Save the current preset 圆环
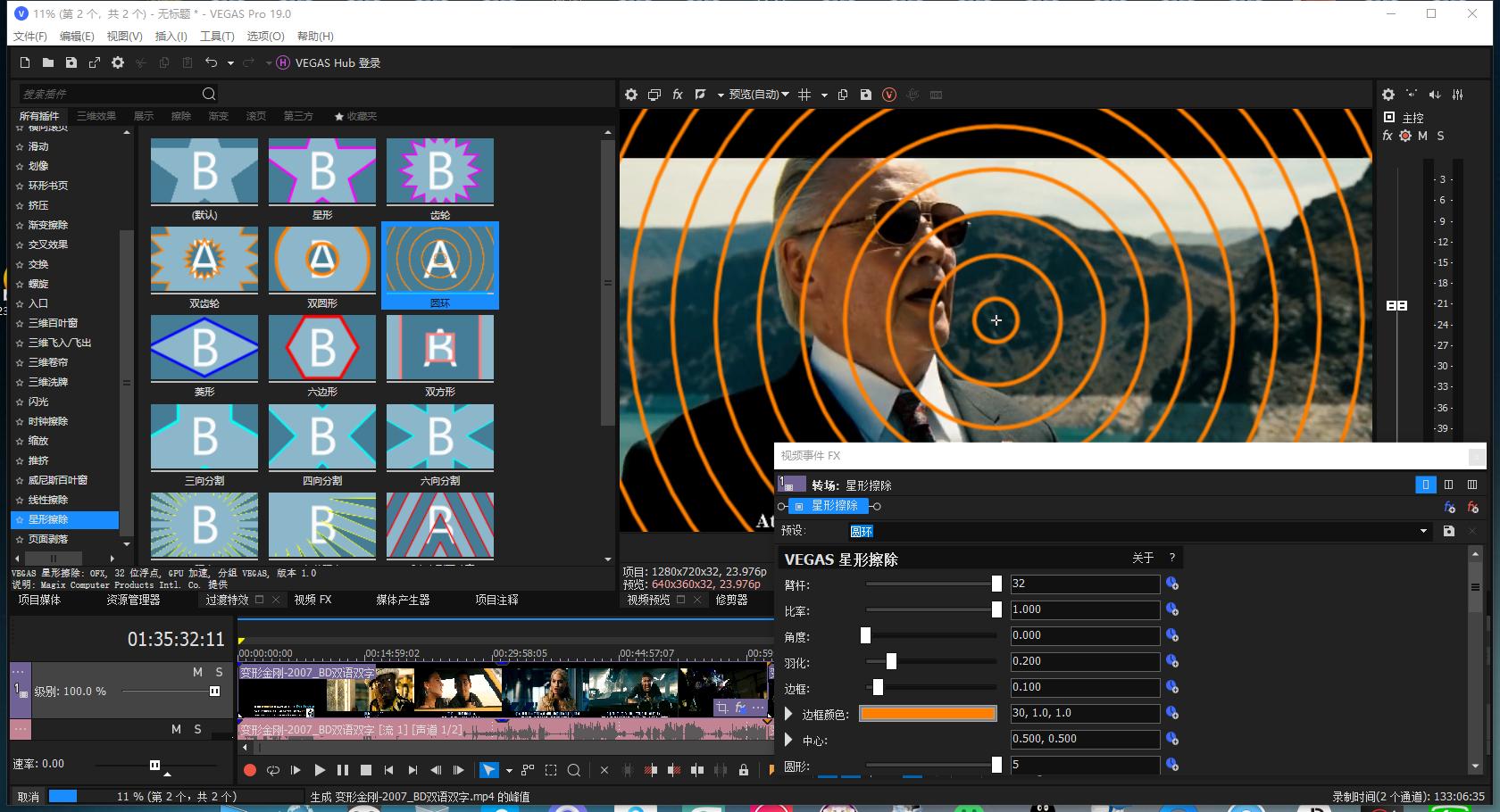1500x812 pixels. (x=1448, y=531)
